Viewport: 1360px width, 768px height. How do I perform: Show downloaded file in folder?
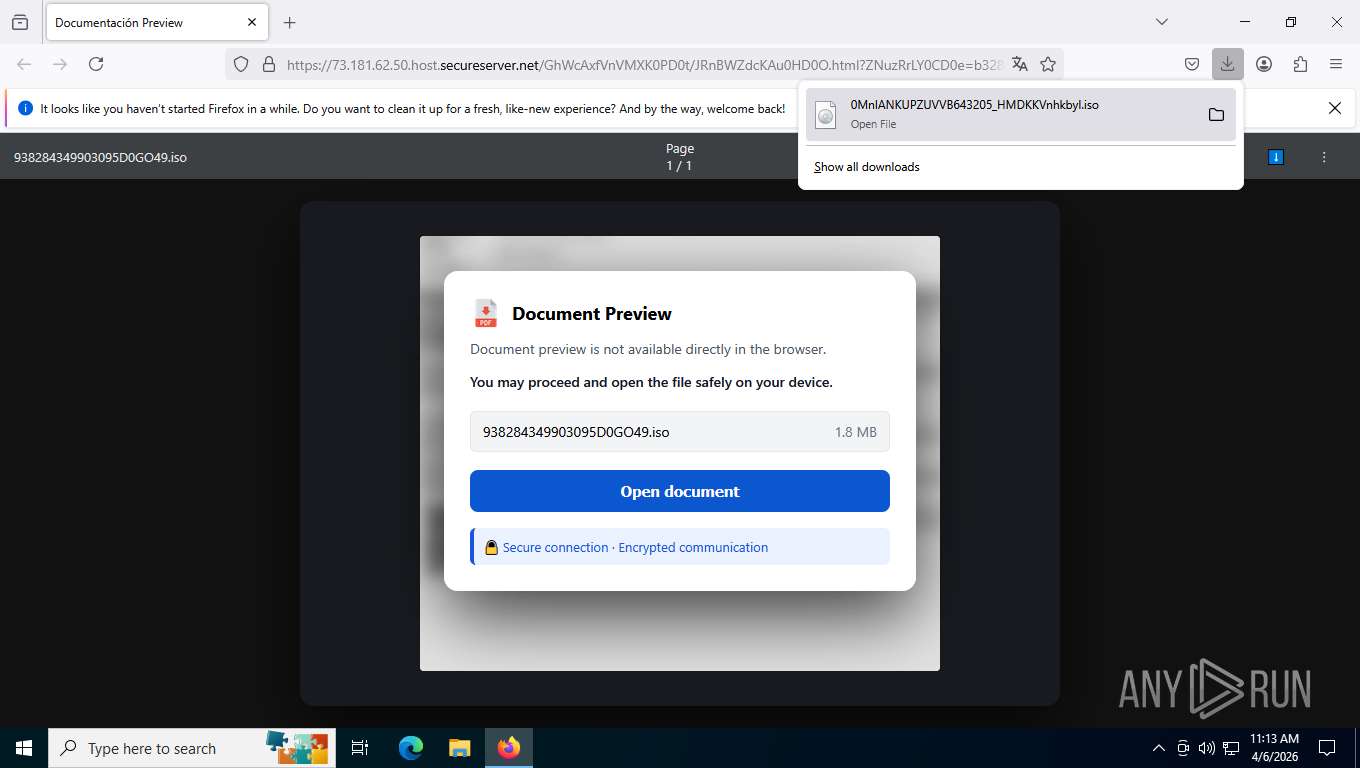tap(1216, 115)
